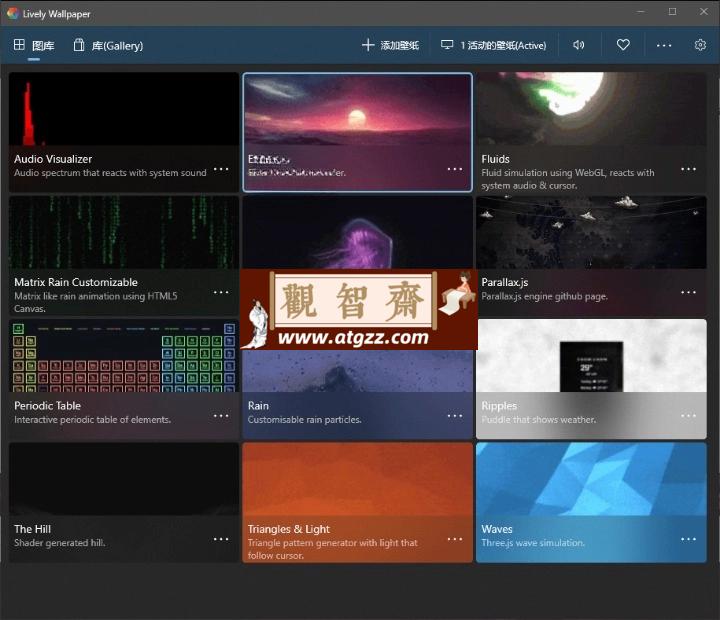Select the Rain wallpaper thumbnail

(x=358, y=371)
